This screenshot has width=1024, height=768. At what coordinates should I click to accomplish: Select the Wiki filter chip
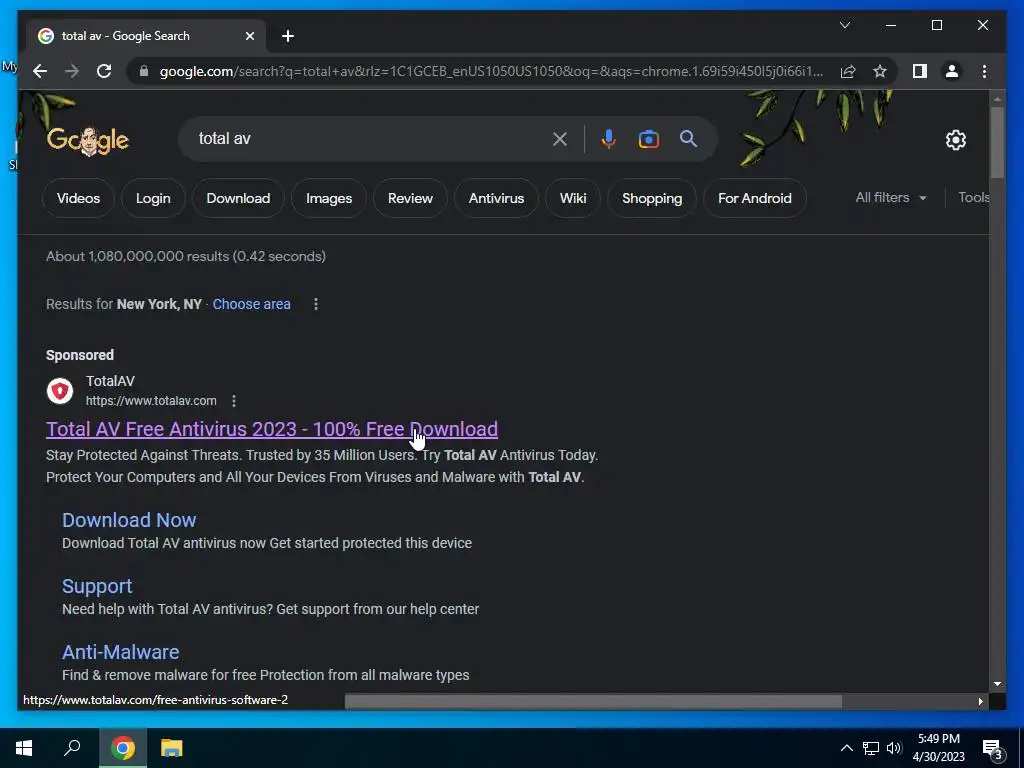573,198
